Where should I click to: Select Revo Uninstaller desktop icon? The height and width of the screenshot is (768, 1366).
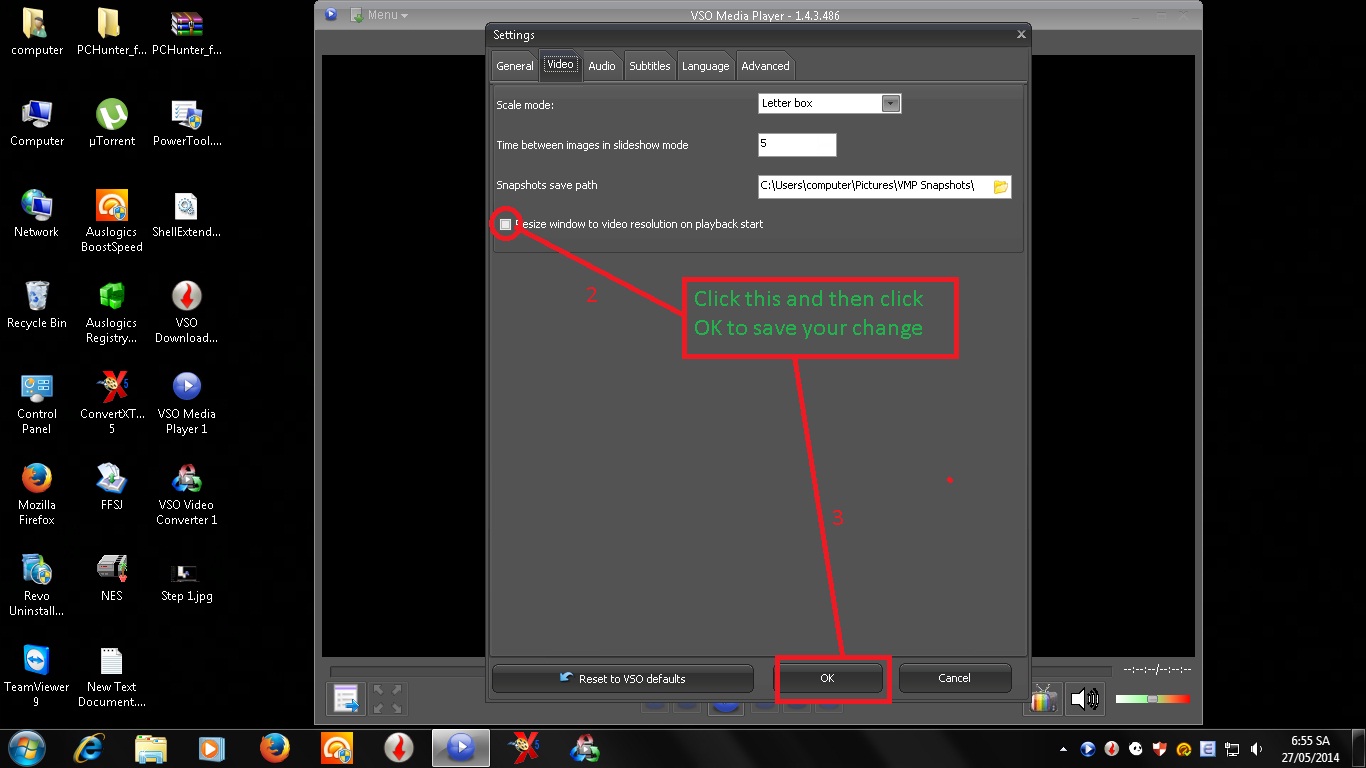[x=37, y=585]
